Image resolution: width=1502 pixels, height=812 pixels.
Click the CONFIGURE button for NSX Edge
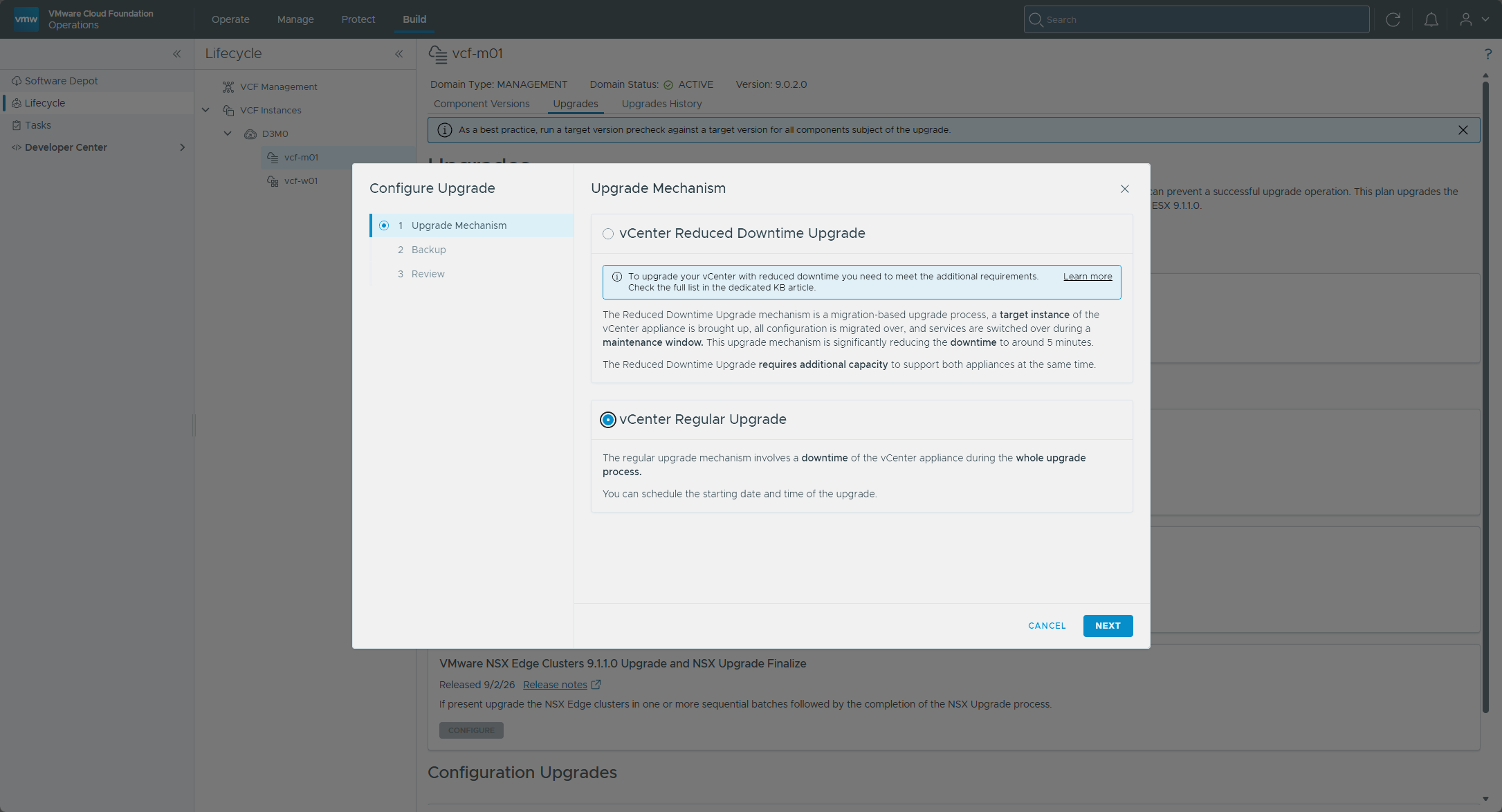[471, 730]
